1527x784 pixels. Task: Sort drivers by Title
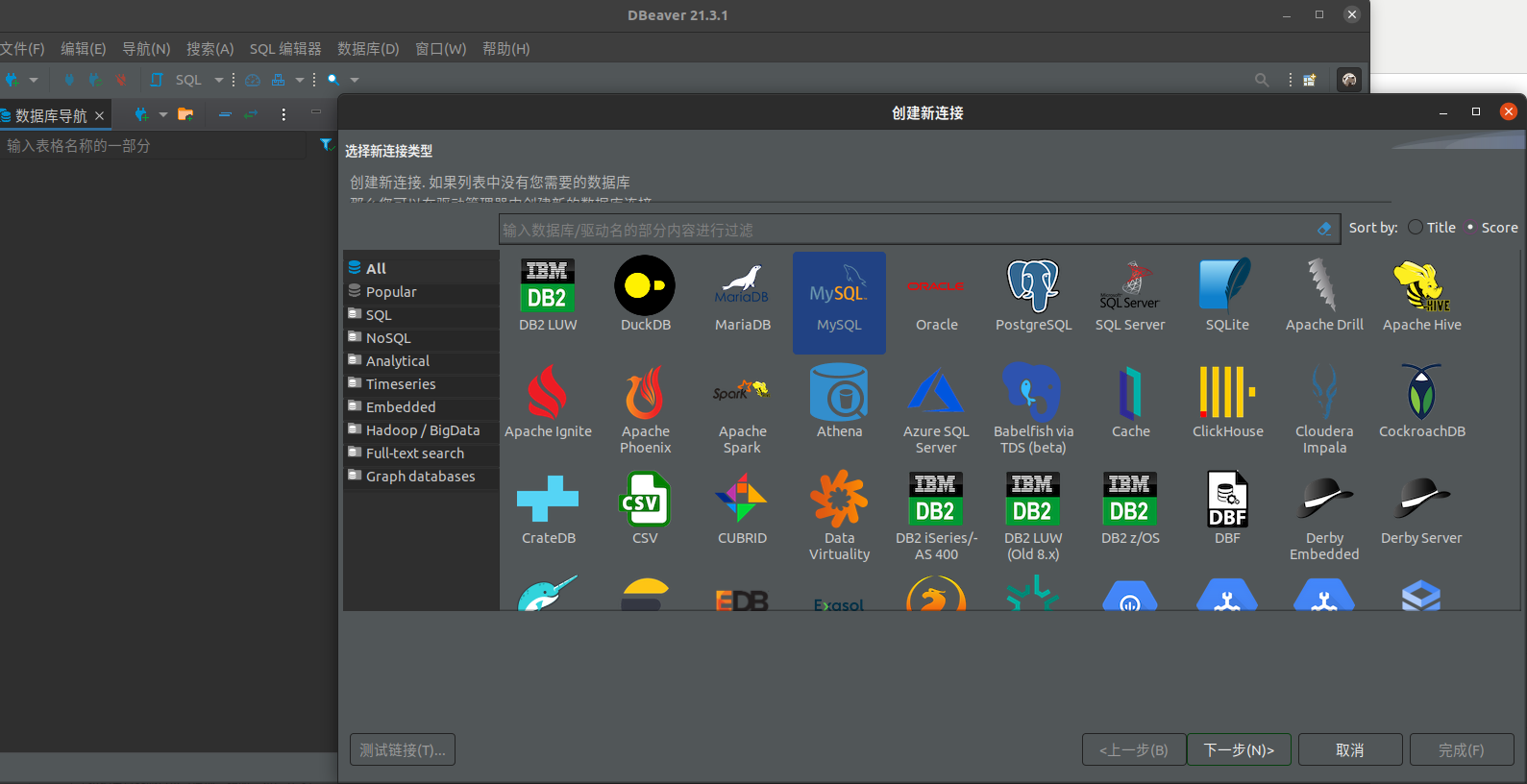(1432, 228)
